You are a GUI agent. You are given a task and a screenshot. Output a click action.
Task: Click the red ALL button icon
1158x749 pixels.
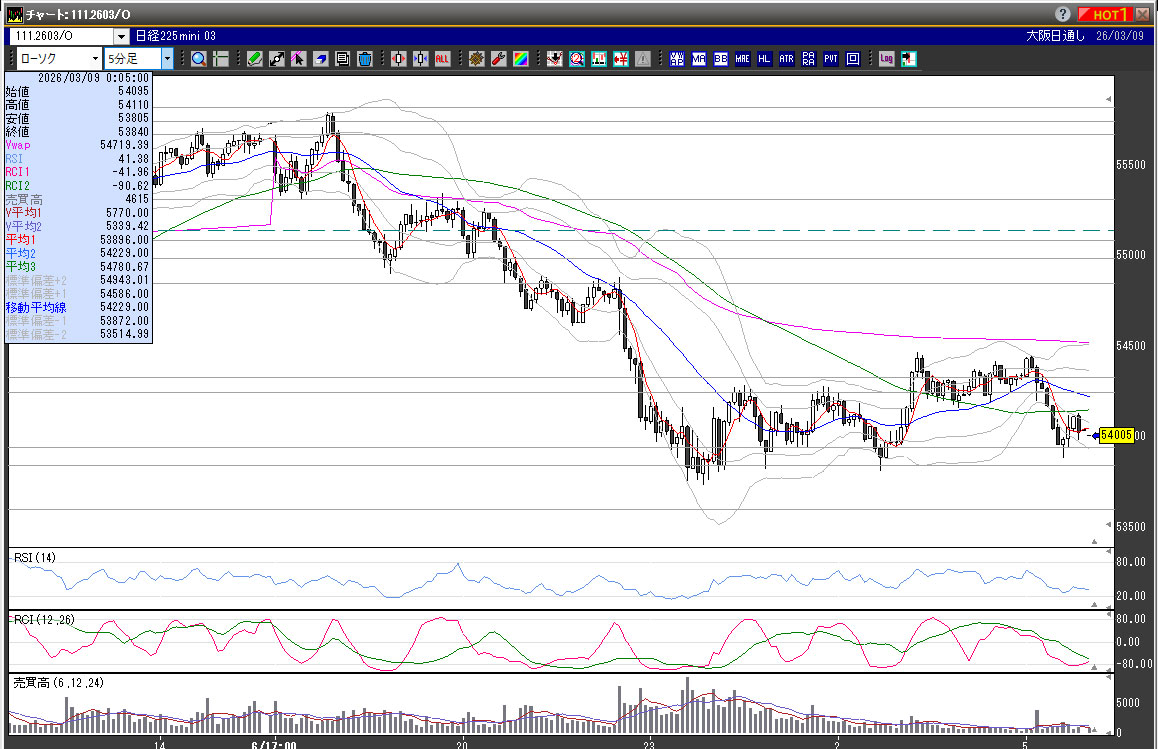tap(442, 59)
